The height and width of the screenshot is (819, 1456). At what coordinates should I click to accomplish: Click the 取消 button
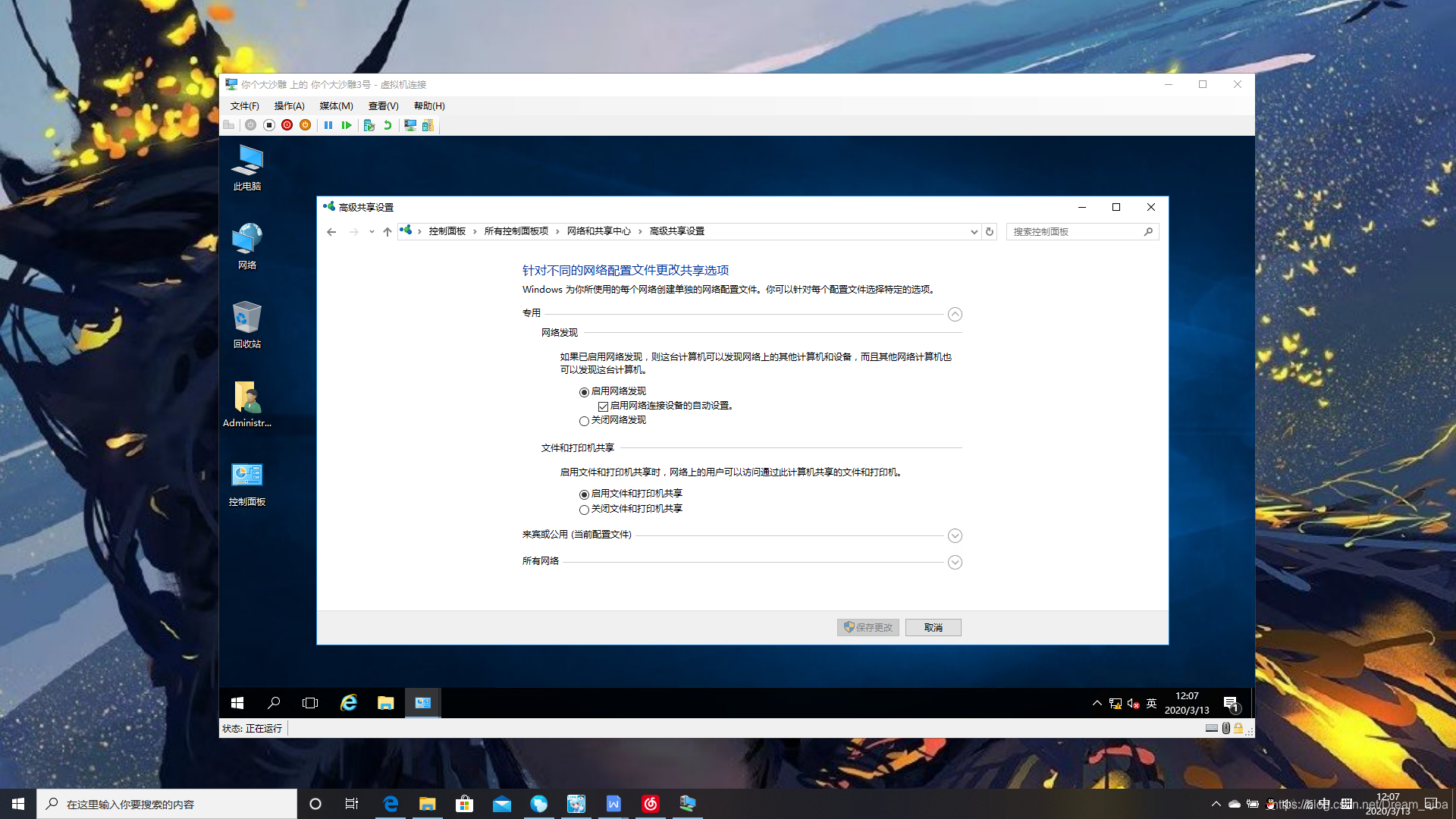pyautogui.click(x=933, y=627)
